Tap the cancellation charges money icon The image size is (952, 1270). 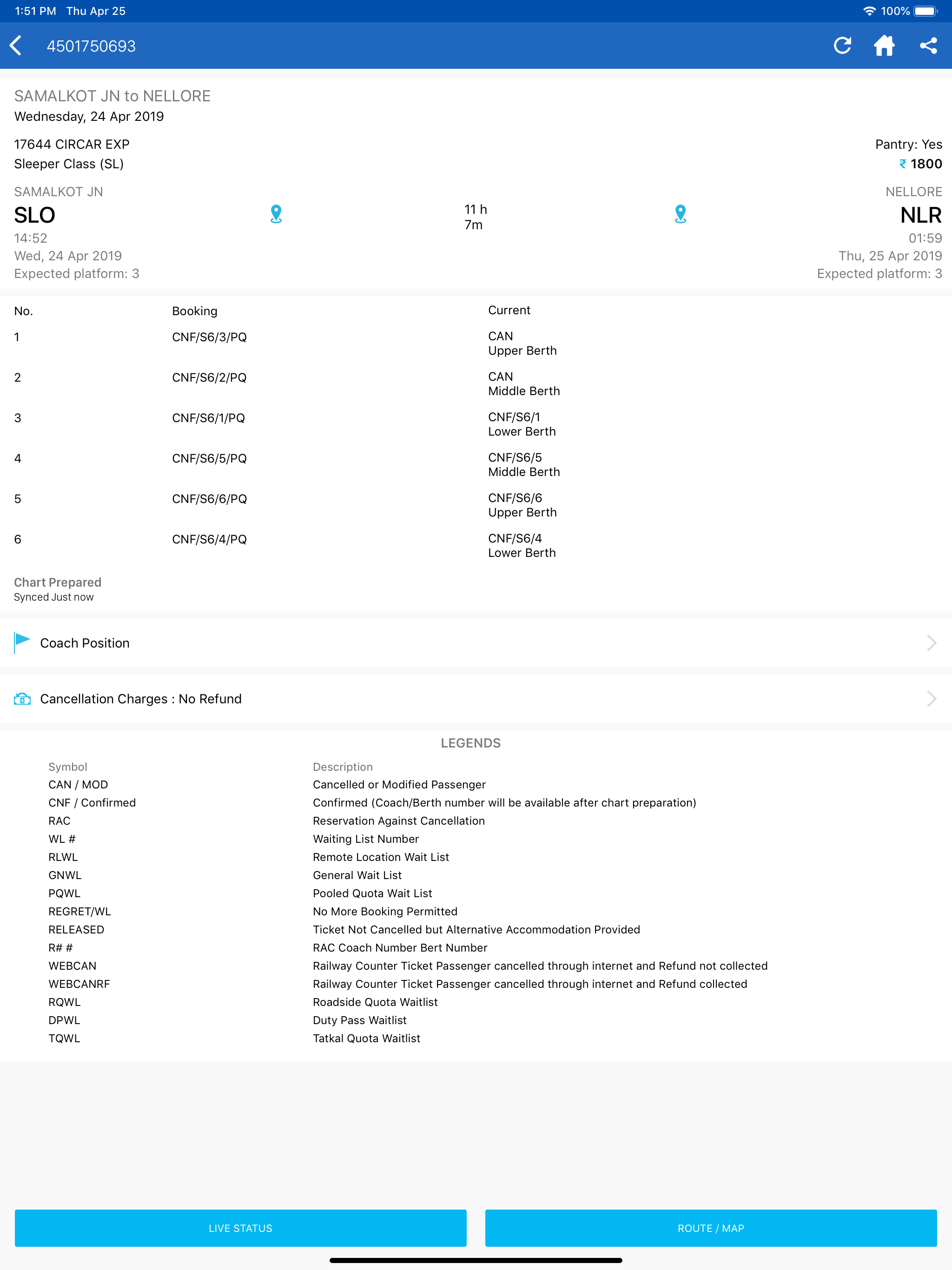(22, 699)
